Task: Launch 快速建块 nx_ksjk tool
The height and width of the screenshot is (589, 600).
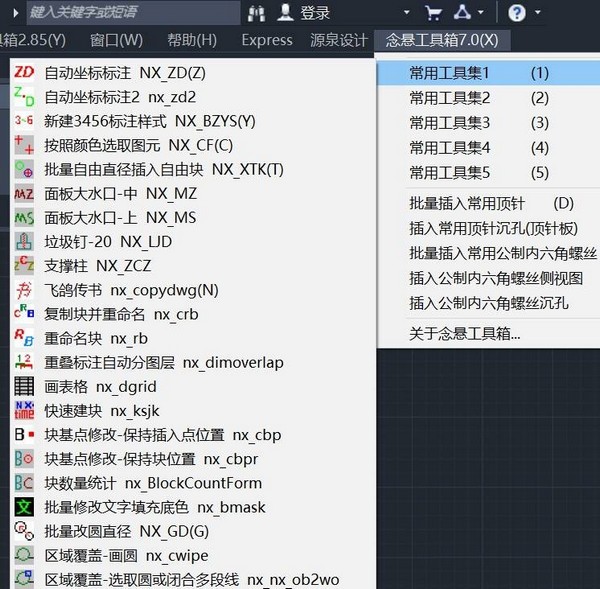Action: coord(101,411)
